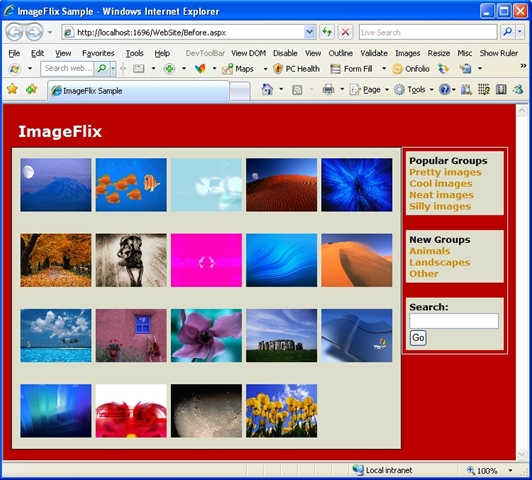
Task: Click the Maps toolbar button
Action: tap(238, 69)
